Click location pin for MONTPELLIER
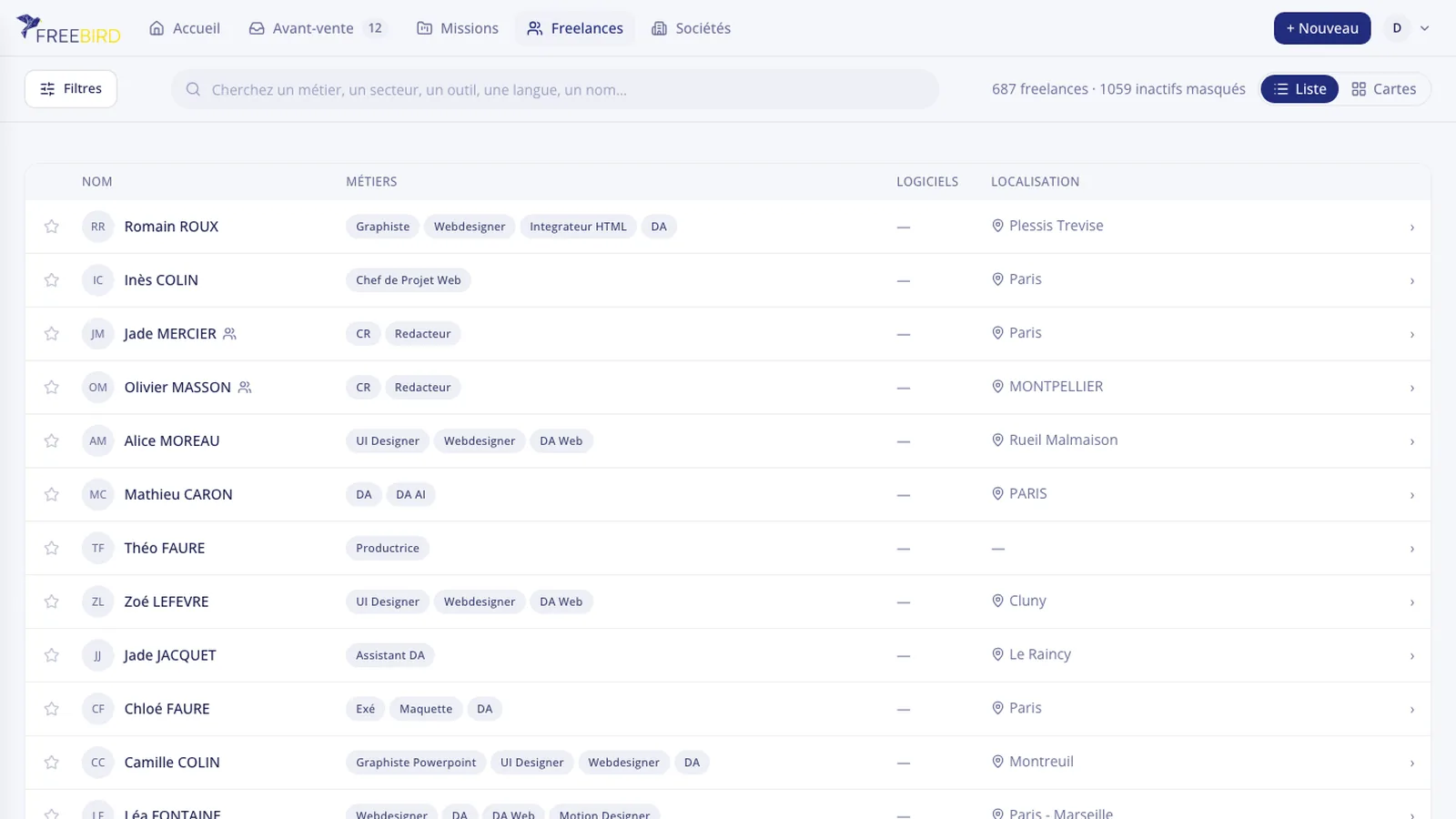 coord(997,387)
